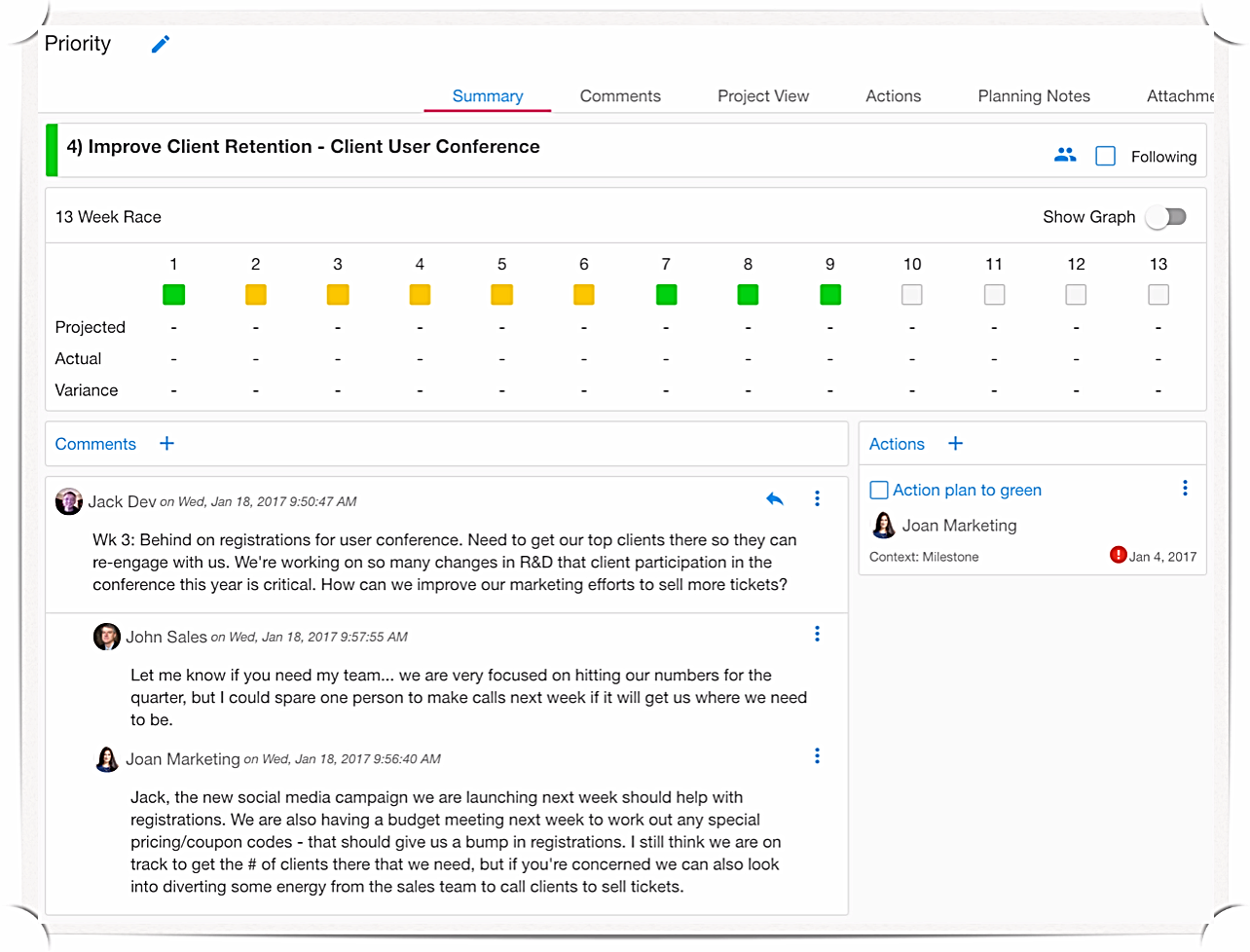
Task: Click the John Sales name label
Action: pyautogui.click(x=166, y=637)
